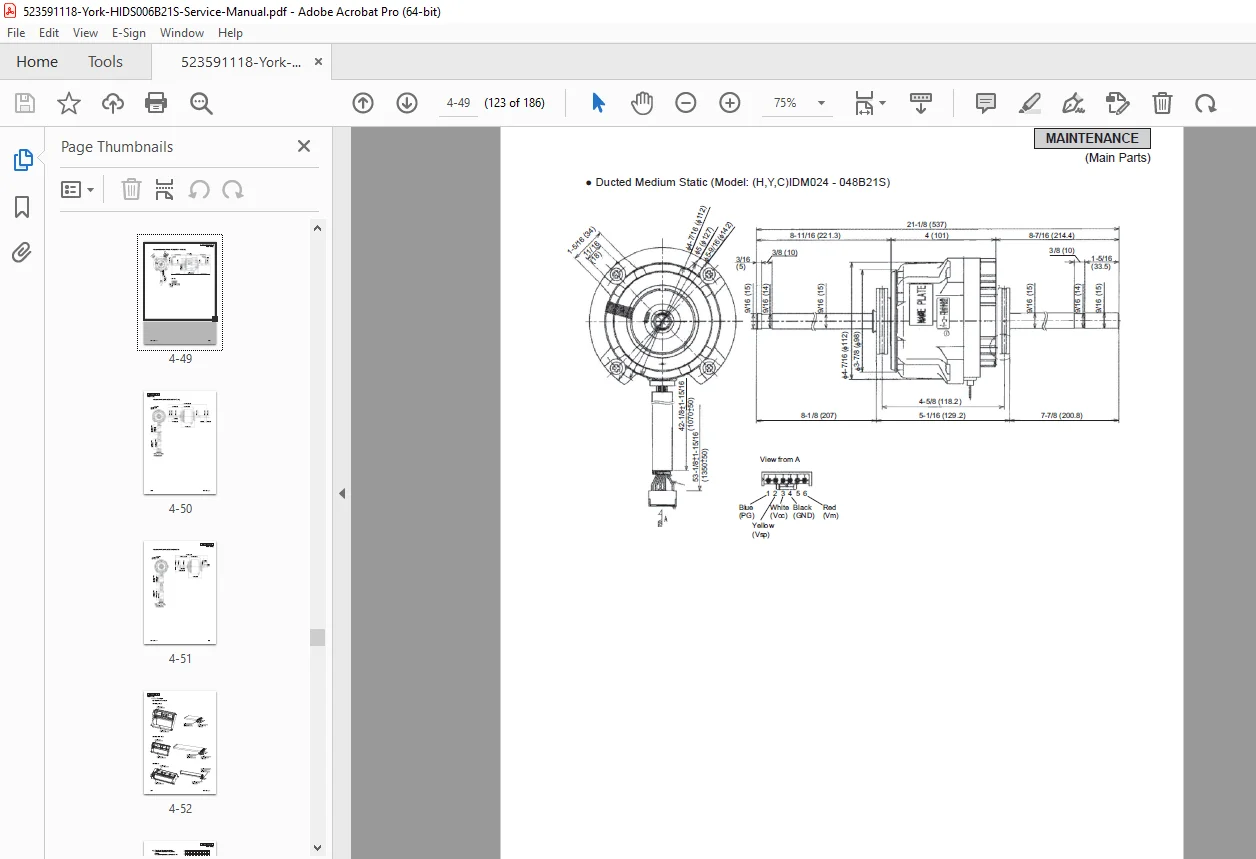Viewport: 1256px width, 859px height.
Task: Open the sign document tool
Action: (1074, 103)
